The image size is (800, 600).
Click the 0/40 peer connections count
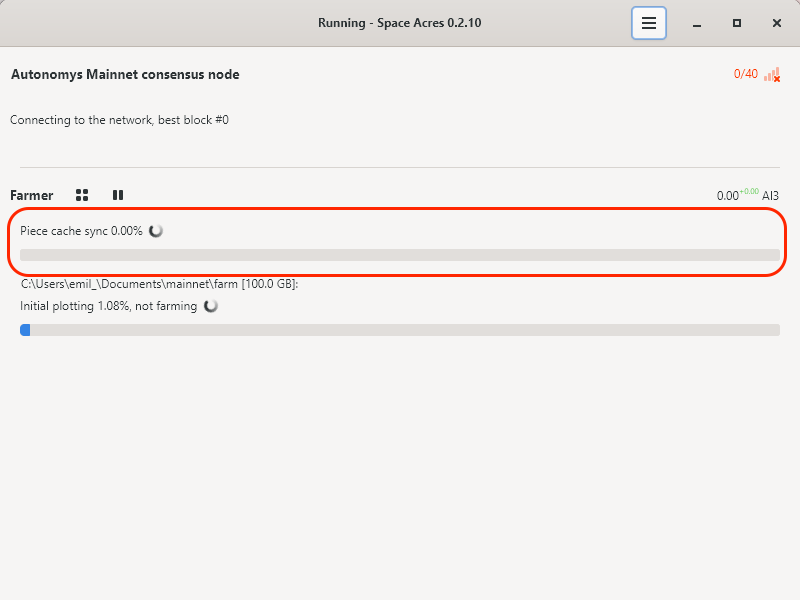(x=746, y=74)
